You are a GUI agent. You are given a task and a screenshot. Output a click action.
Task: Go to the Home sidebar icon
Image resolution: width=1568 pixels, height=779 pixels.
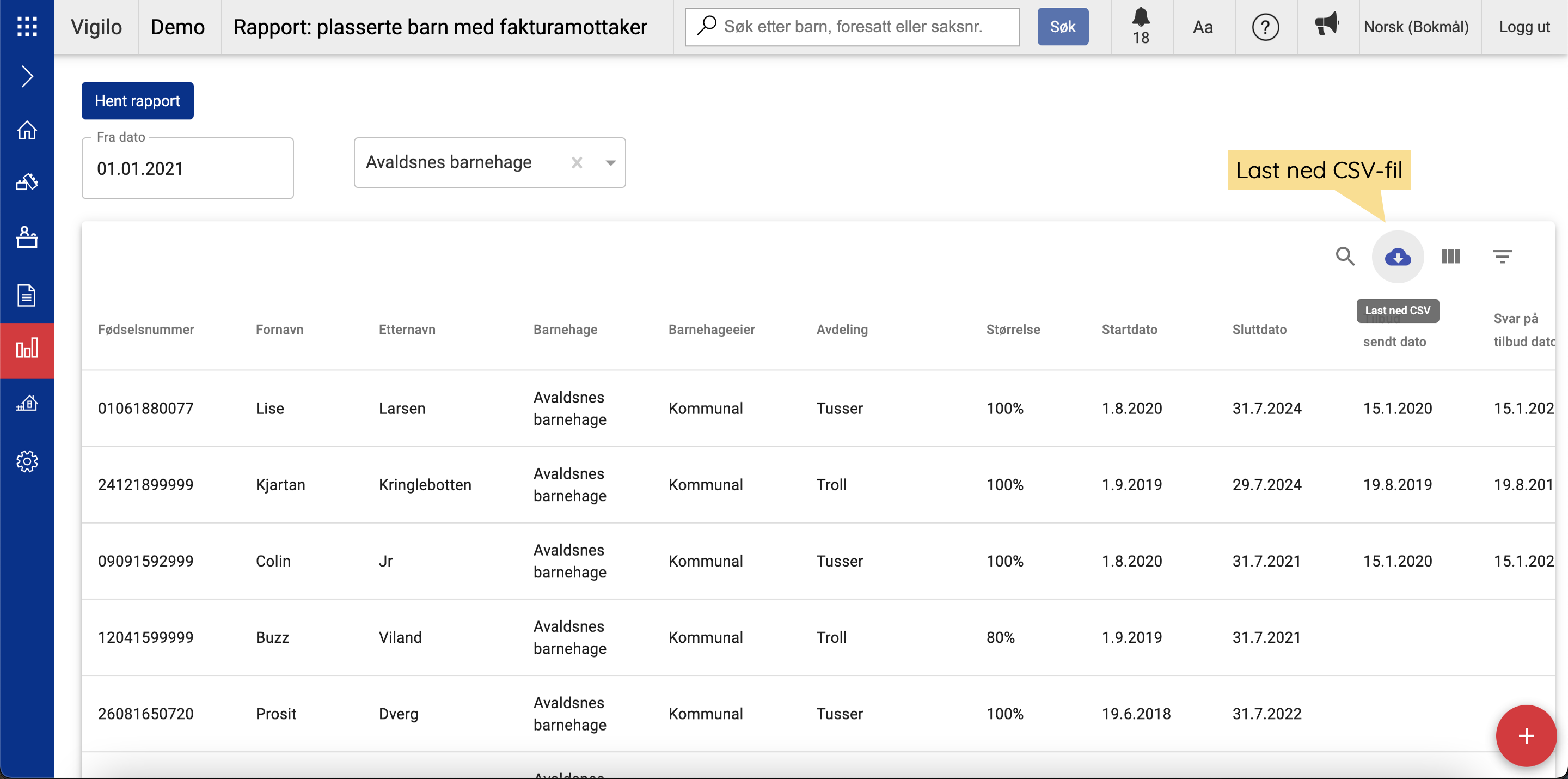[x=27, y=130]
